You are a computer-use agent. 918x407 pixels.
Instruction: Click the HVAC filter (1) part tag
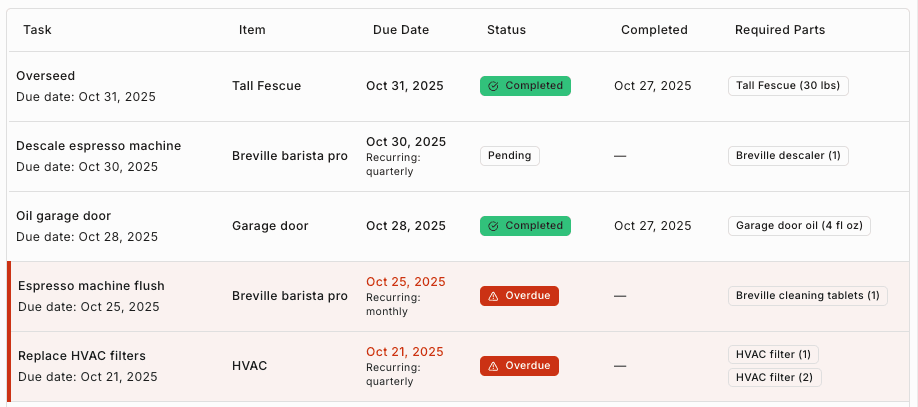coord(774,354)
